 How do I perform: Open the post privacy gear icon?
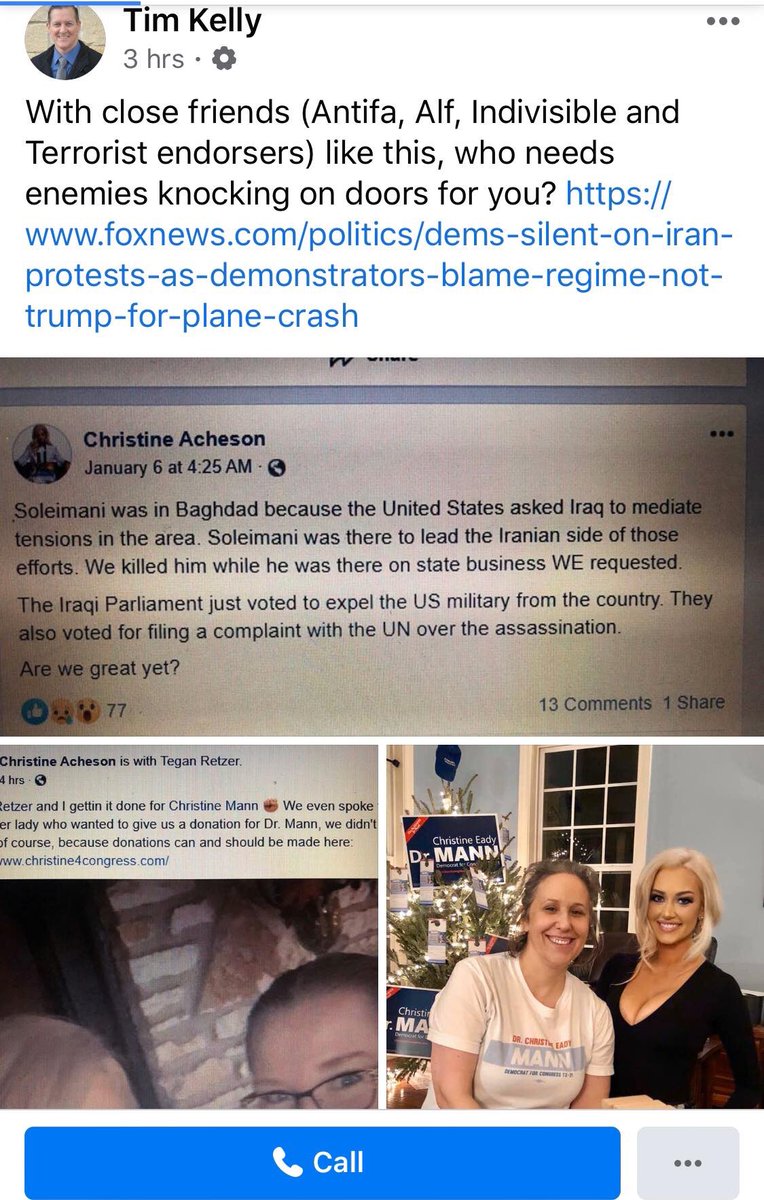click(x=224, y=59)
